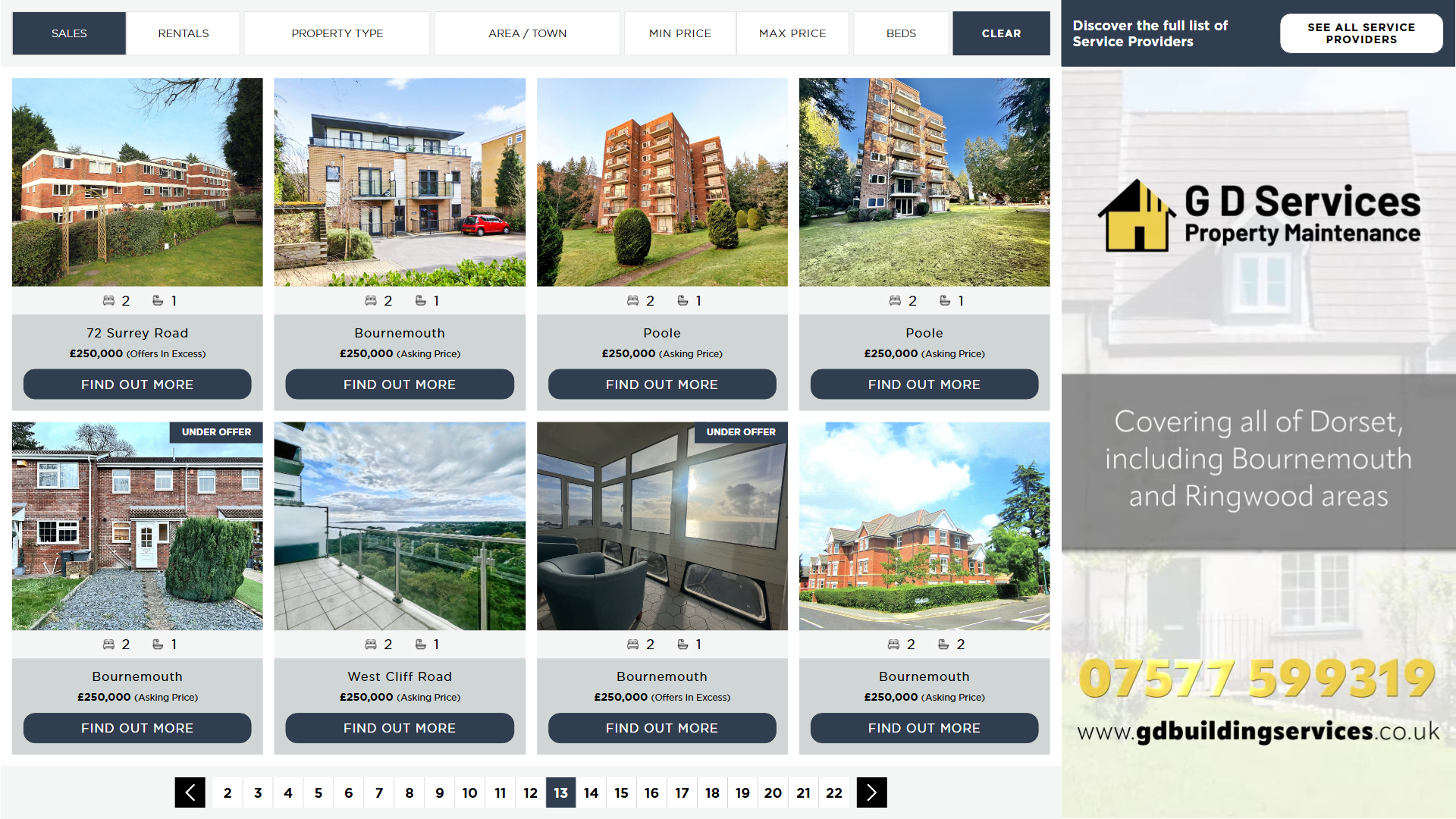1456x819 pixels.
Task: Switch to the Rentals toggle
Action: coord(183,33)
